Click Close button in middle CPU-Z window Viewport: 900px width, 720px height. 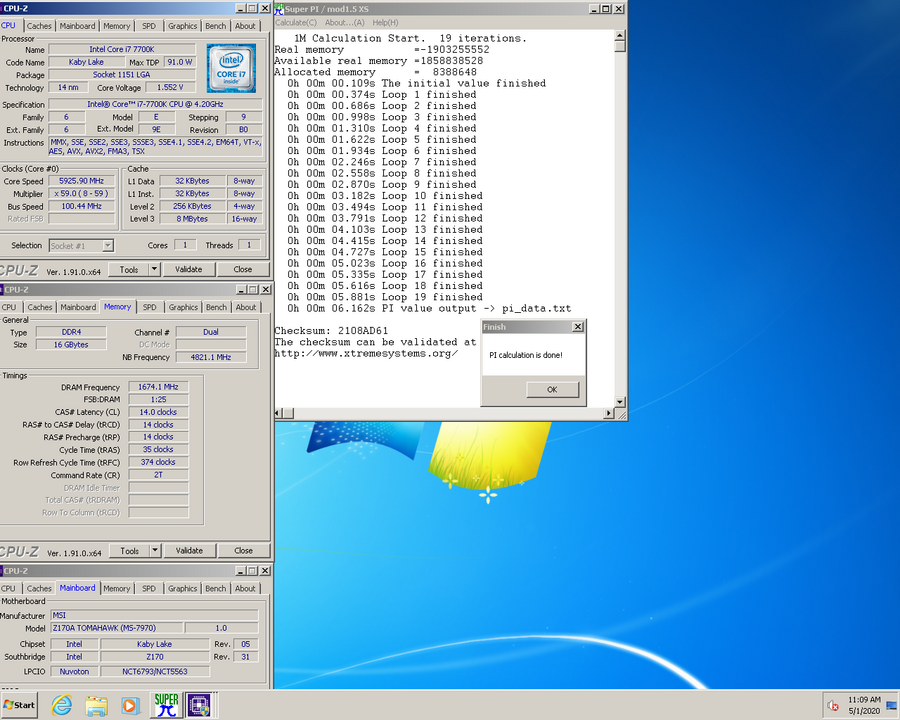coord(243,551)
